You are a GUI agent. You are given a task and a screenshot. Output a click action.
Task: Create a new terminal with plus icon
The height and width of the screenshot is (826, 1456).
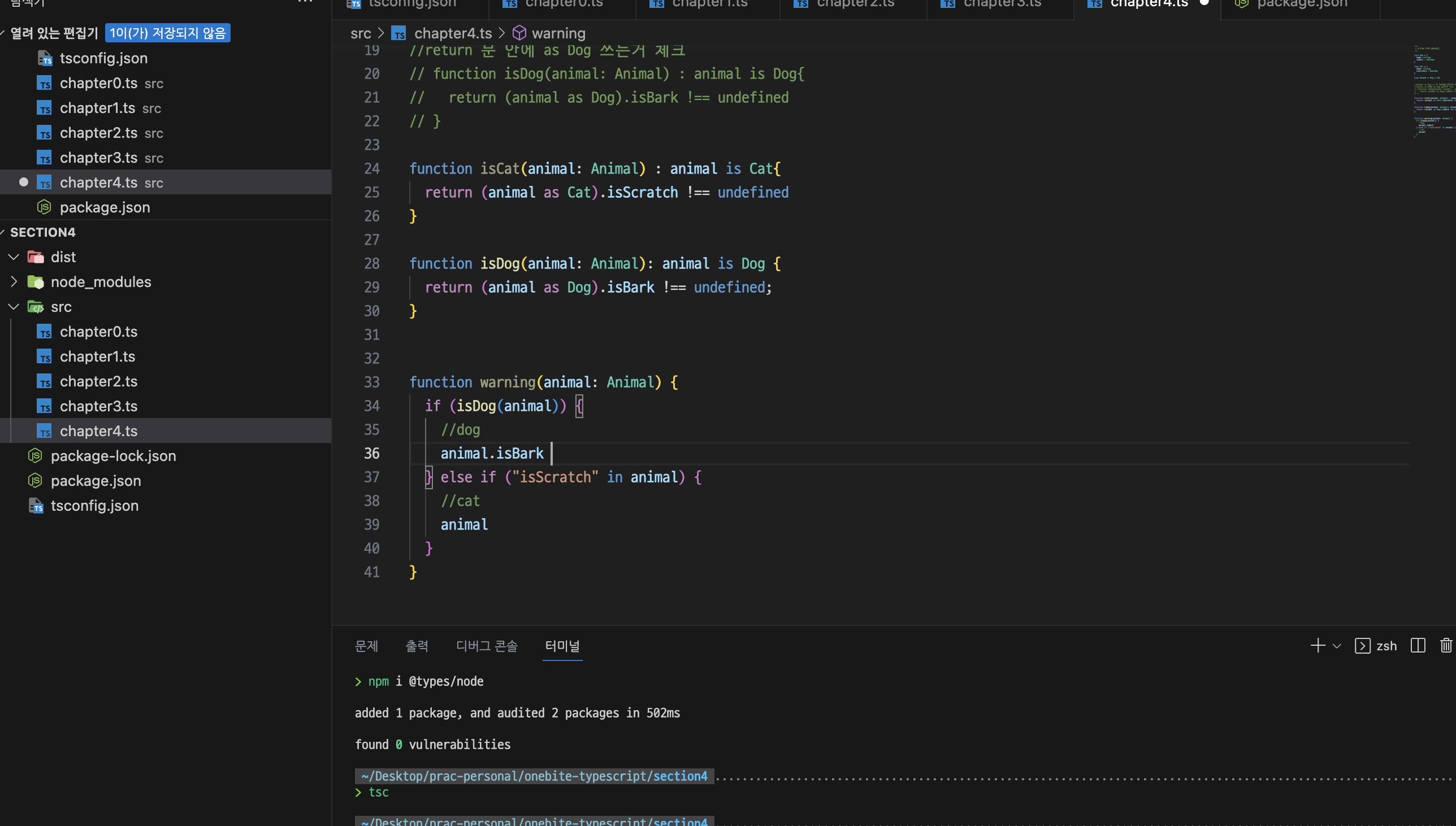pos(1318,646)
